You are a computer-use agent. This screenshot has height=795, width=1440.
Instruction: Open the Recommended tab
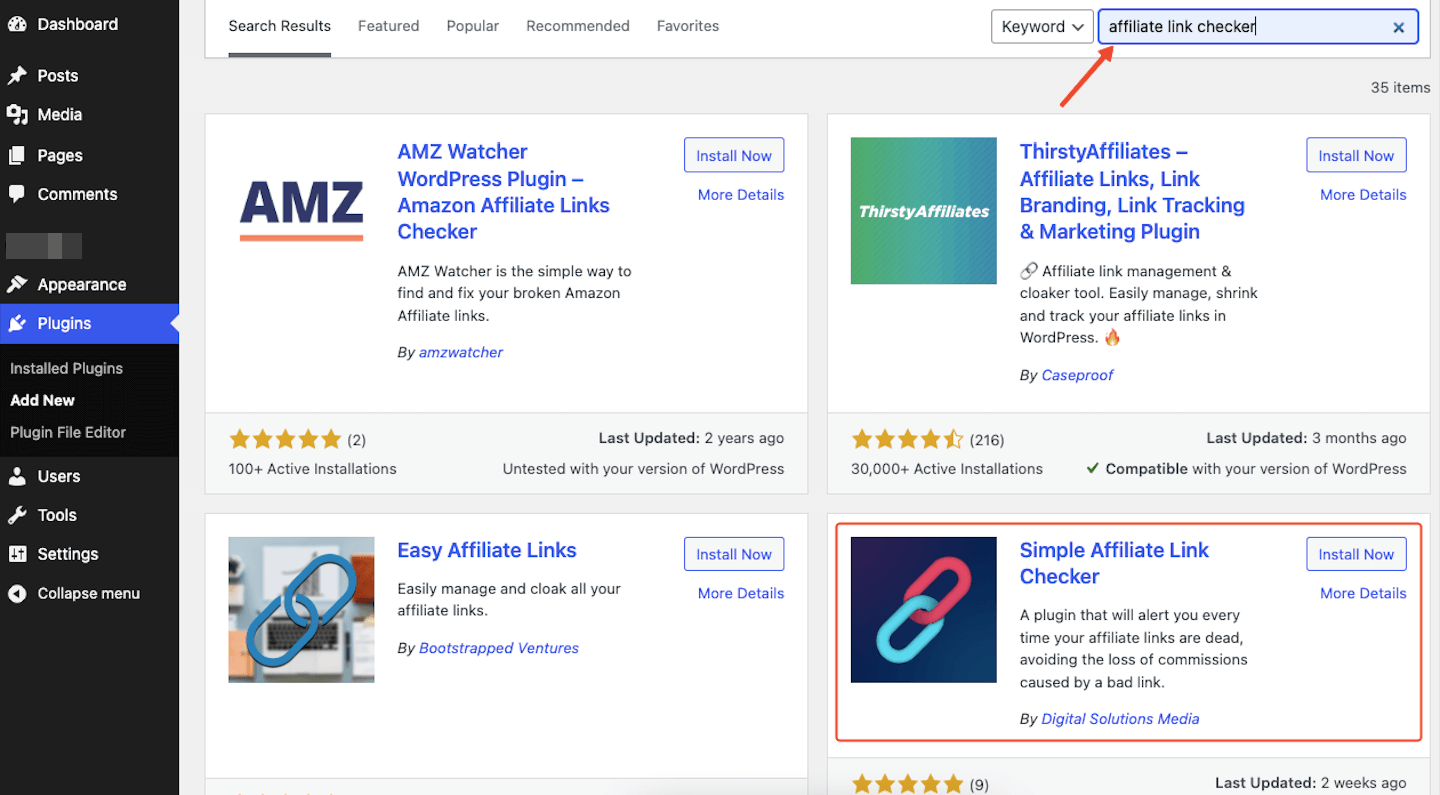click(578, 26)
